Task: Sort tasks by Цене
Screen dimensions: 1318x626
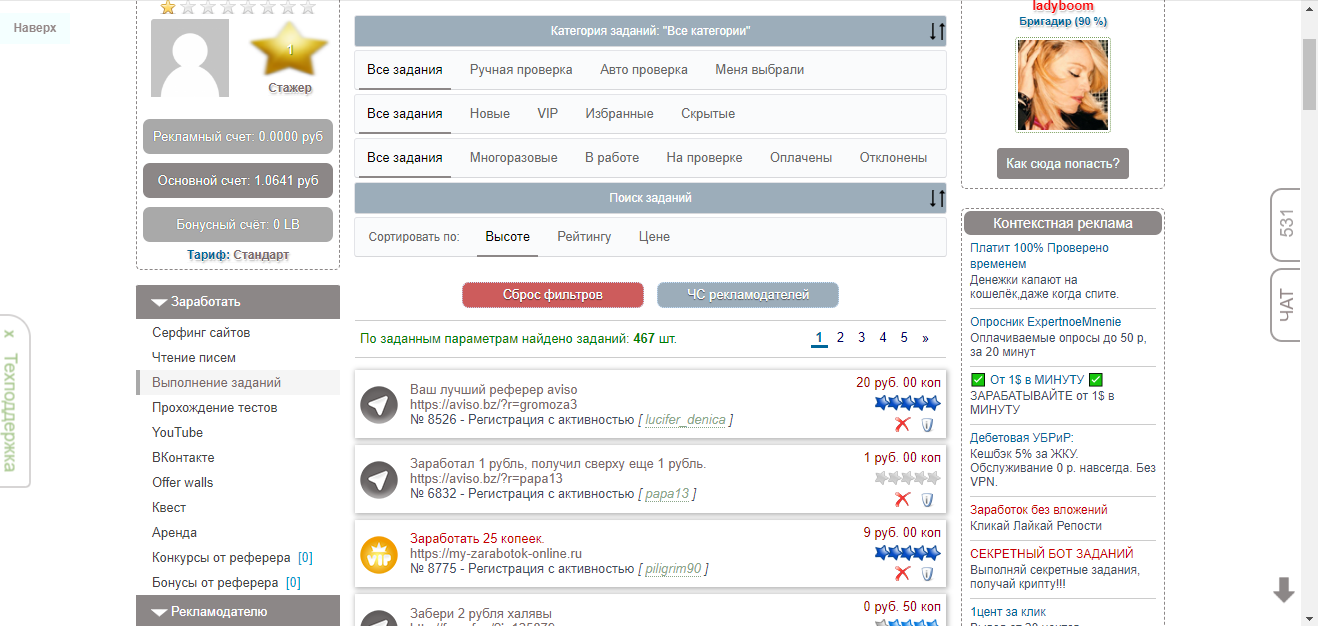Action: 654,237
